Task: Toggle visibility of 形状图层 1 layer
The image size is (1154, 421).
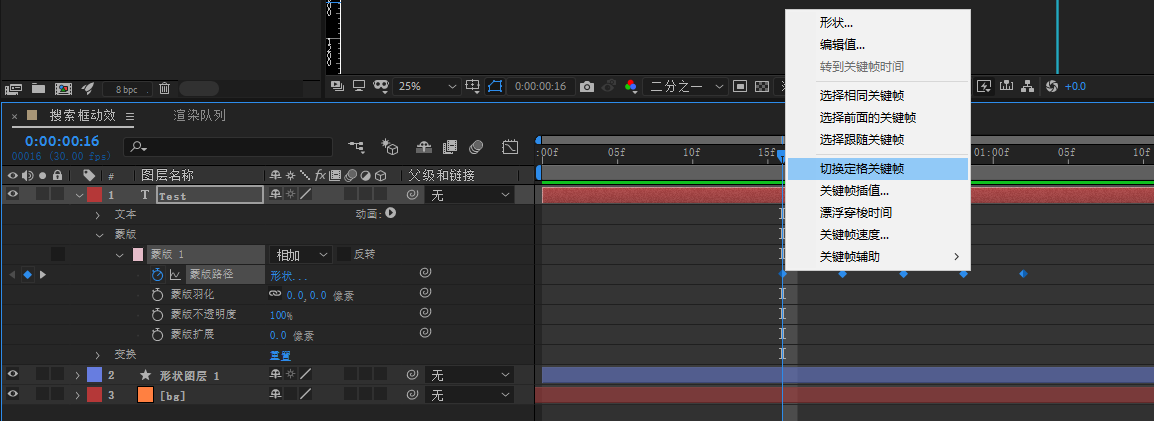Action: pyautogui.click(x=13, y=375)
